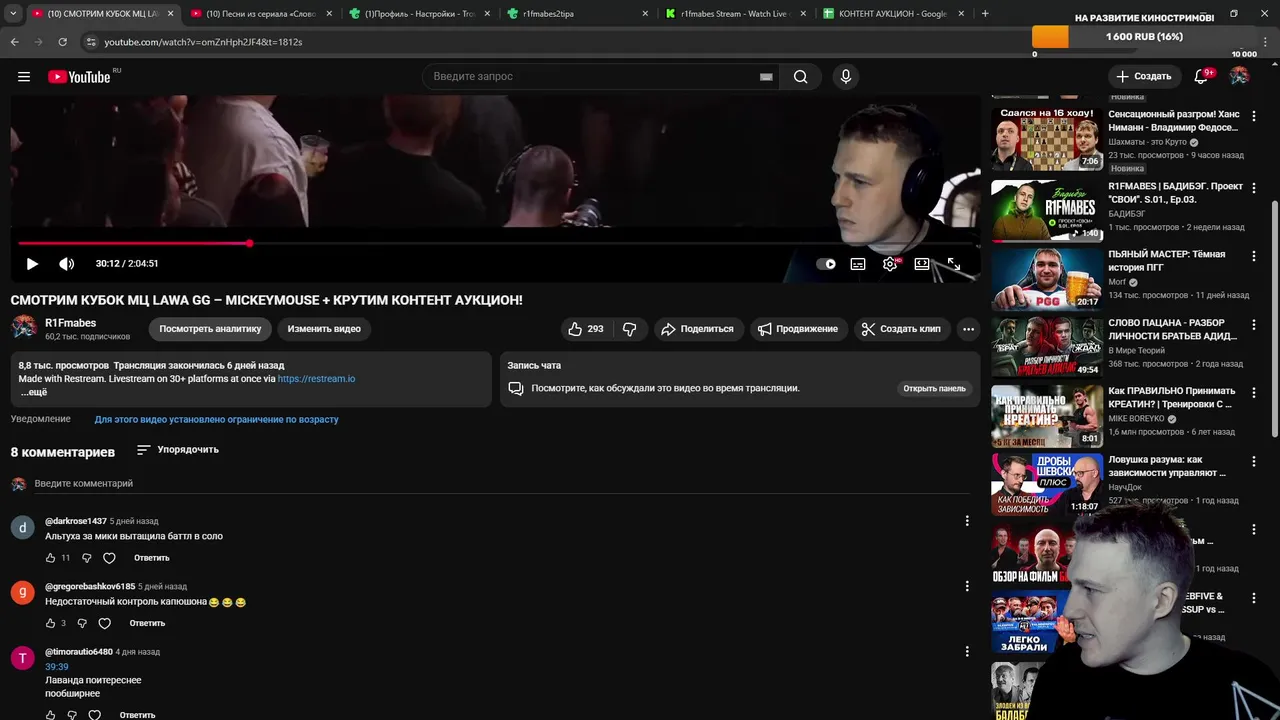Click the page vertical scrollbar
The height and width of the screenshot is (720, 1280).
pyautogui.click(x=1274, y=318)
